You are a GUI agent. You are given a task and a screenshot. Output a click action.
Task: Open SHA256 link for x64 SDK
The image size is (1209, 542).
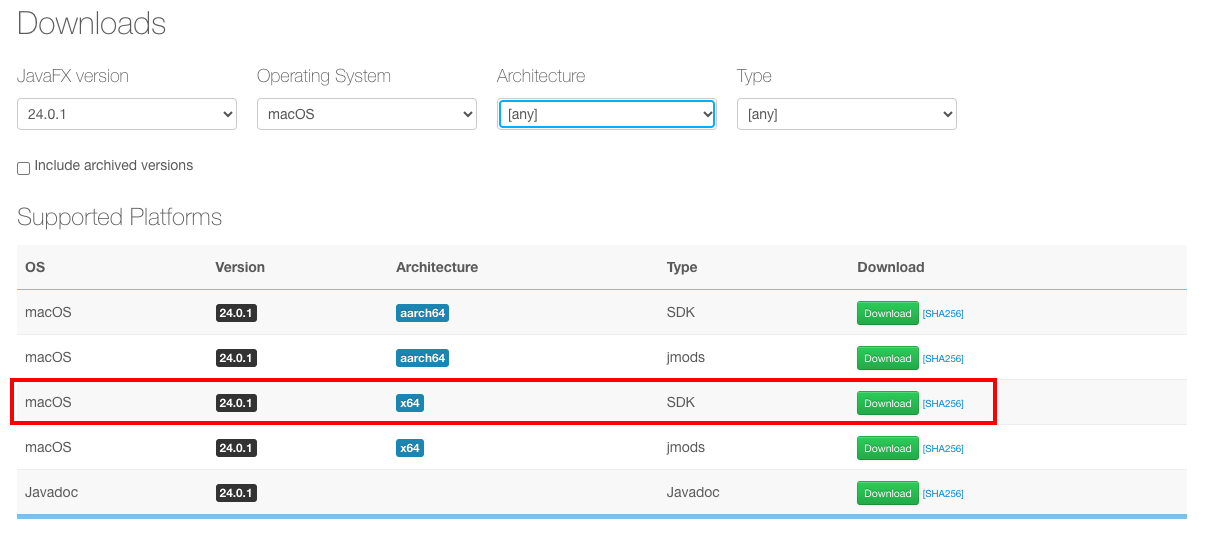click(x=942, y=404)
